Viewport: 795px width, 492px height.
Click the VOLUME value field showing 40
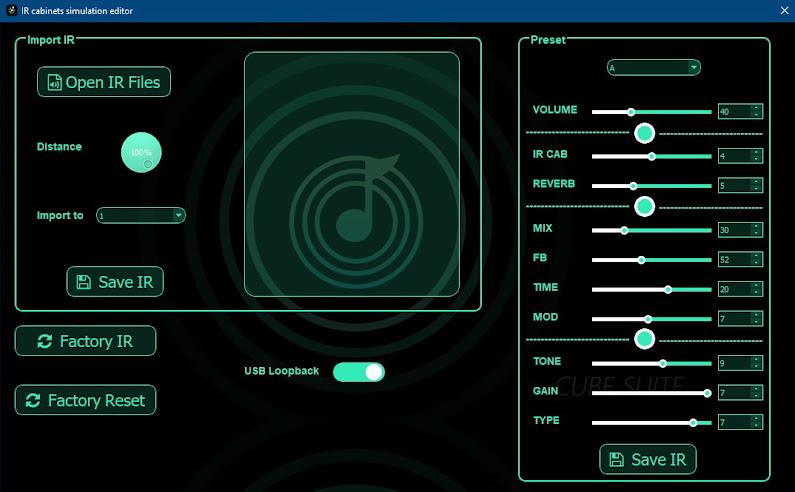click(740, 112)
